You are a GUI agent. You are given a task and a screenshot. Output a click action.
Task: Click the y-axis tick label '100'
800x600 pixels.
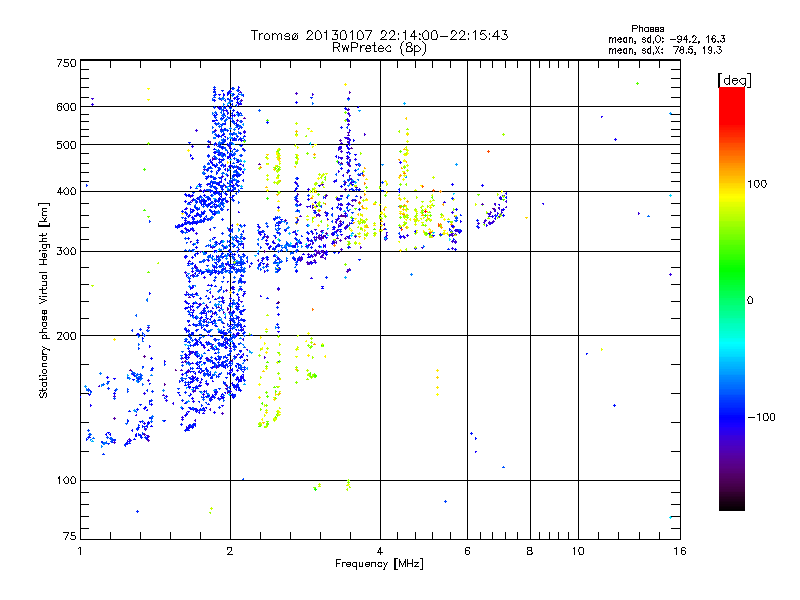66,481
